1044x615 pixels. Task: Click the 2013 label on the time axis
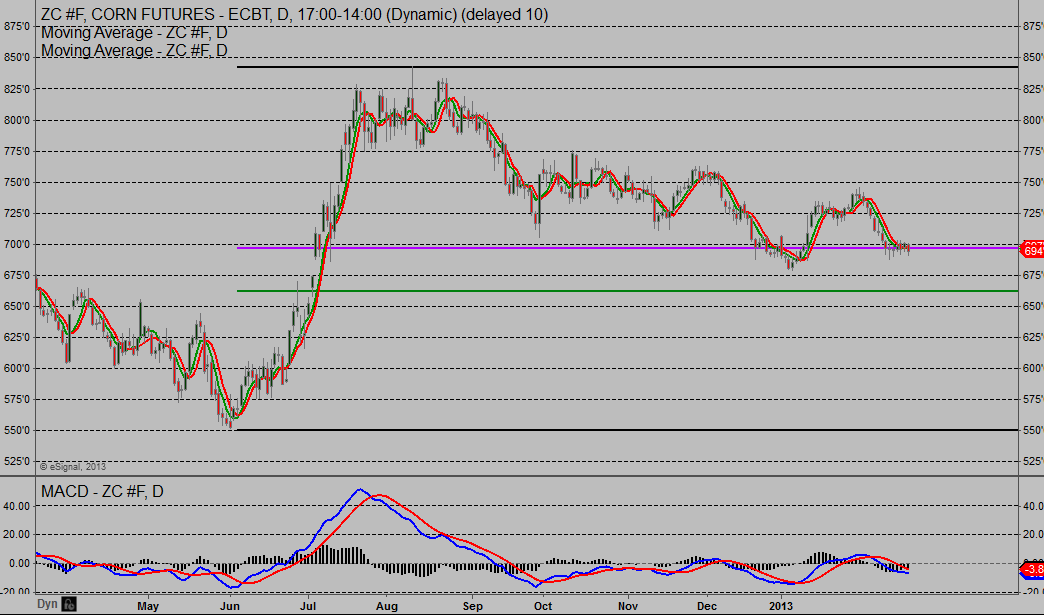tap(781, 606)
